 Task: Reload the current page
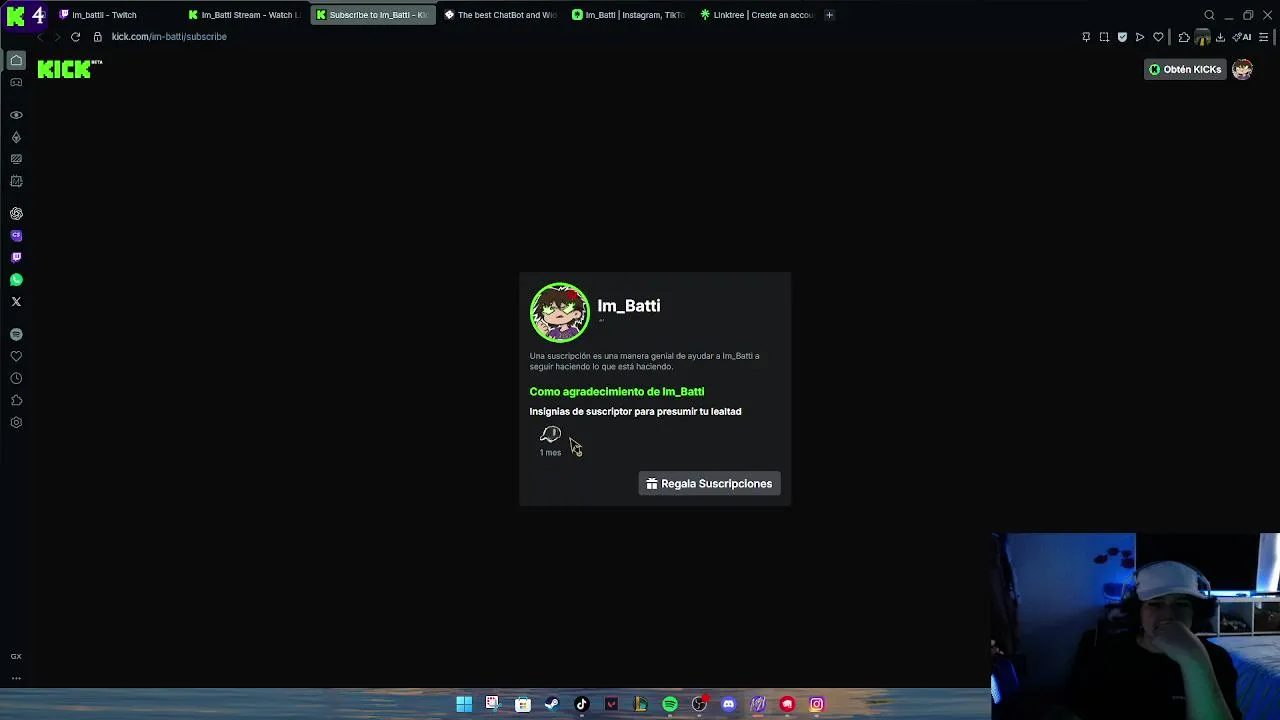pyautogui.click(x=75, y=37)
